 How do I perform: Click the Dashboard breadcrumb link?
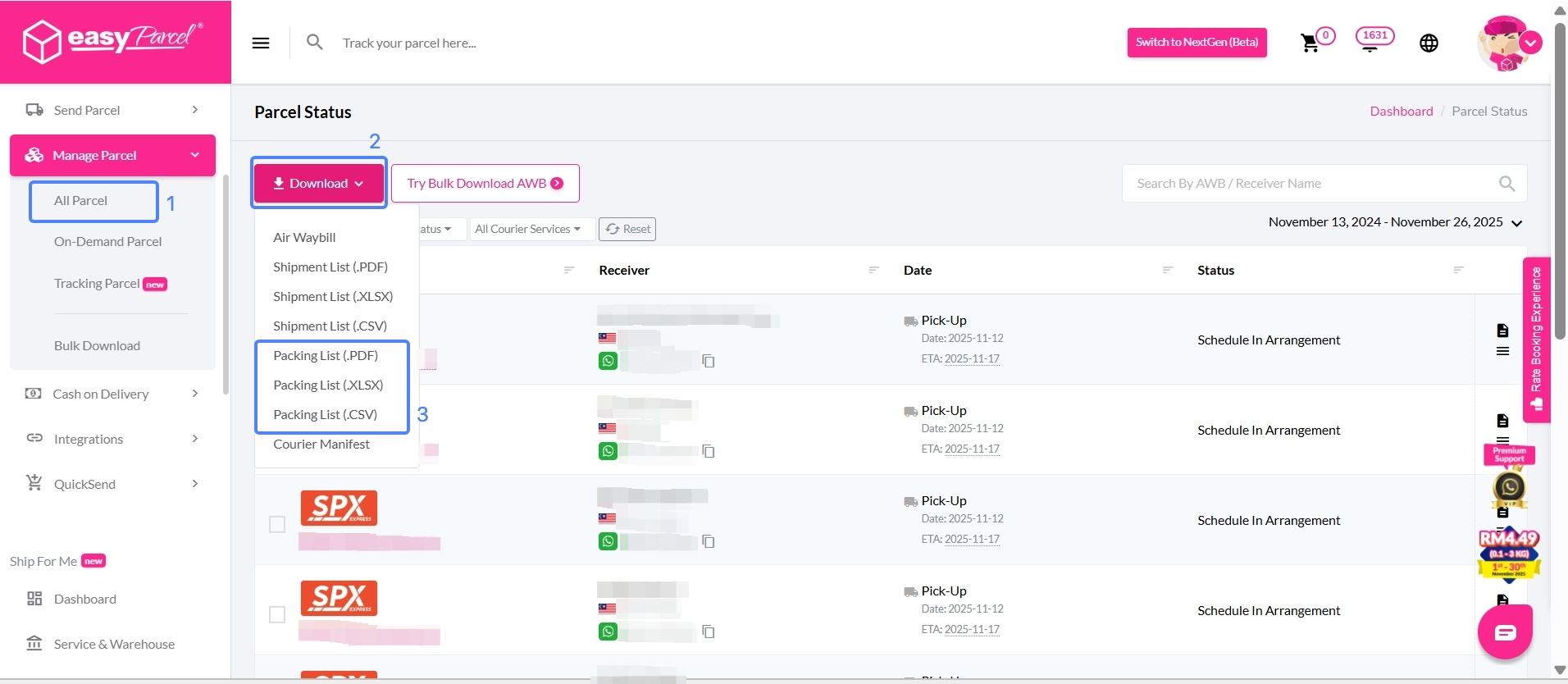[x=1401, y=112]
